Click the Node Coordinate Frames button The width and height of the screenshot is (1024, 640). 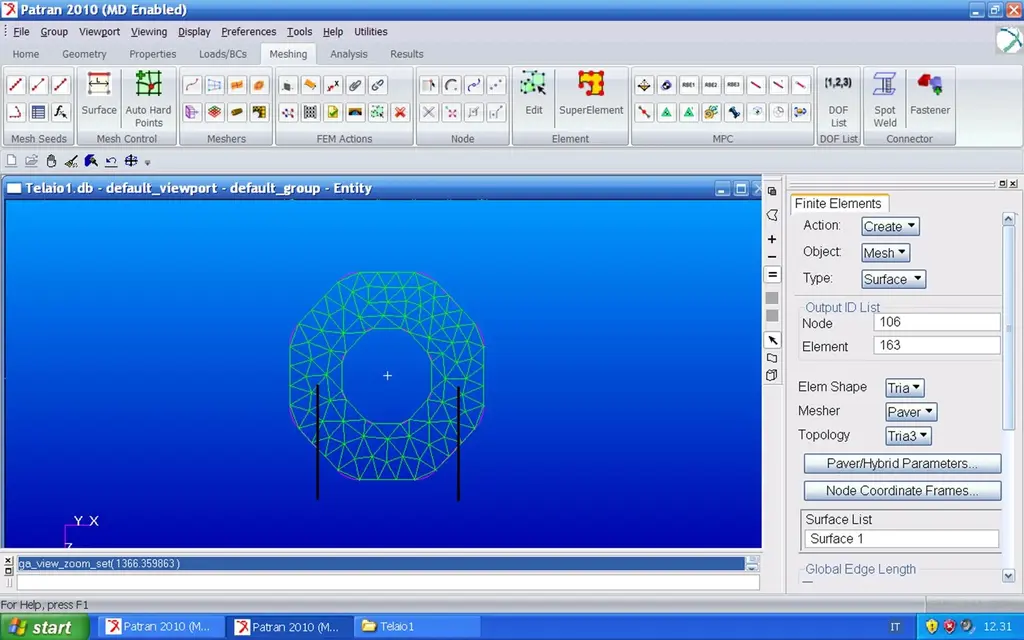coord(902,491)
